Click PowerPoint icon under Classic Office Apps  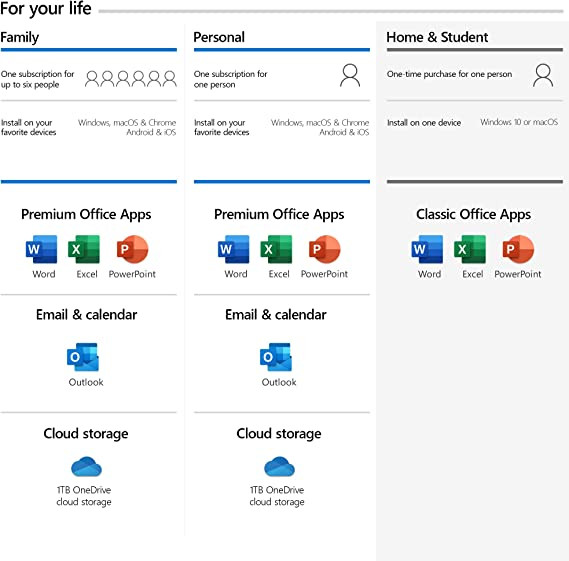pos(518,249)
